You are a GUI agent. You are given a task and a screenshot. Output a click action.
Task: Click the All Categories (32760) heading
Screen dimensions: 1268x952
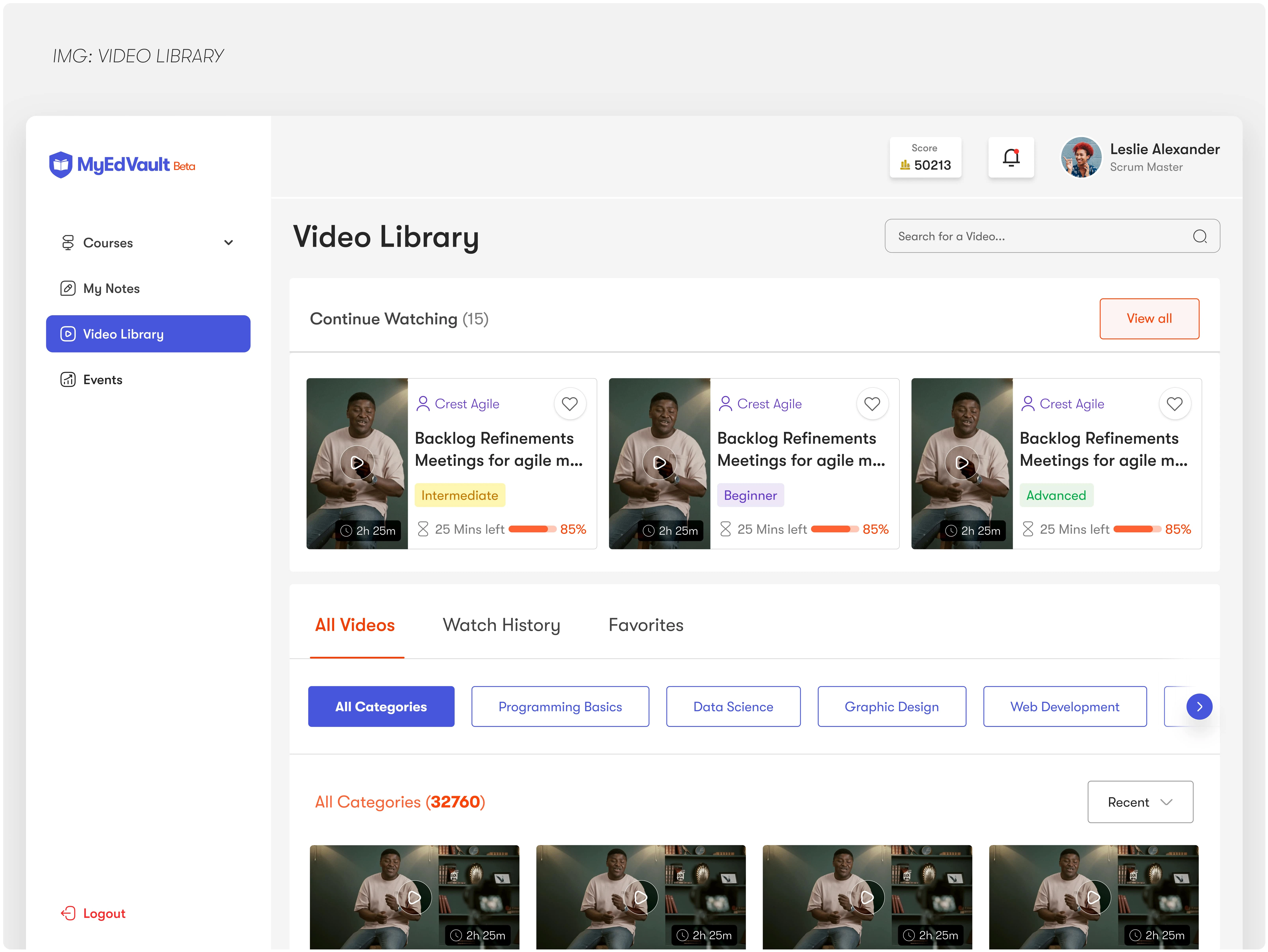coord(400,802)
